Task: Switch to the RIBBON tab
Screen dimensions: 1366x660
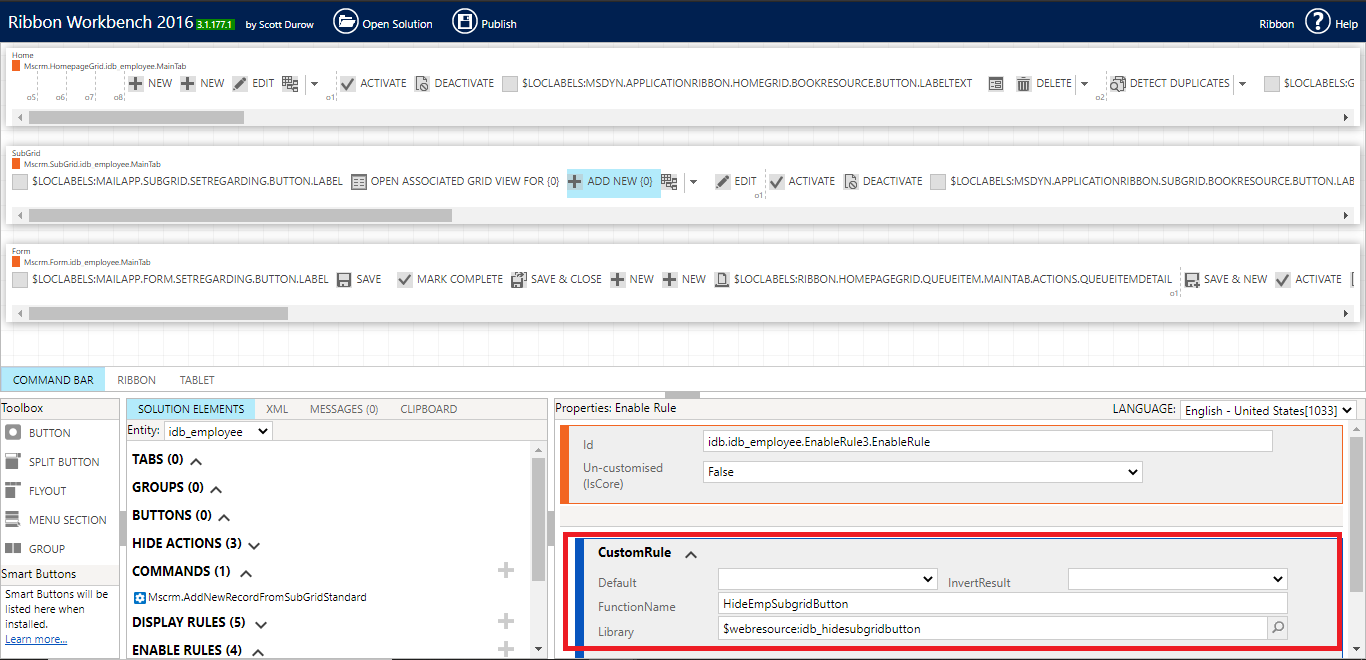Action: (x=136, y=379)
